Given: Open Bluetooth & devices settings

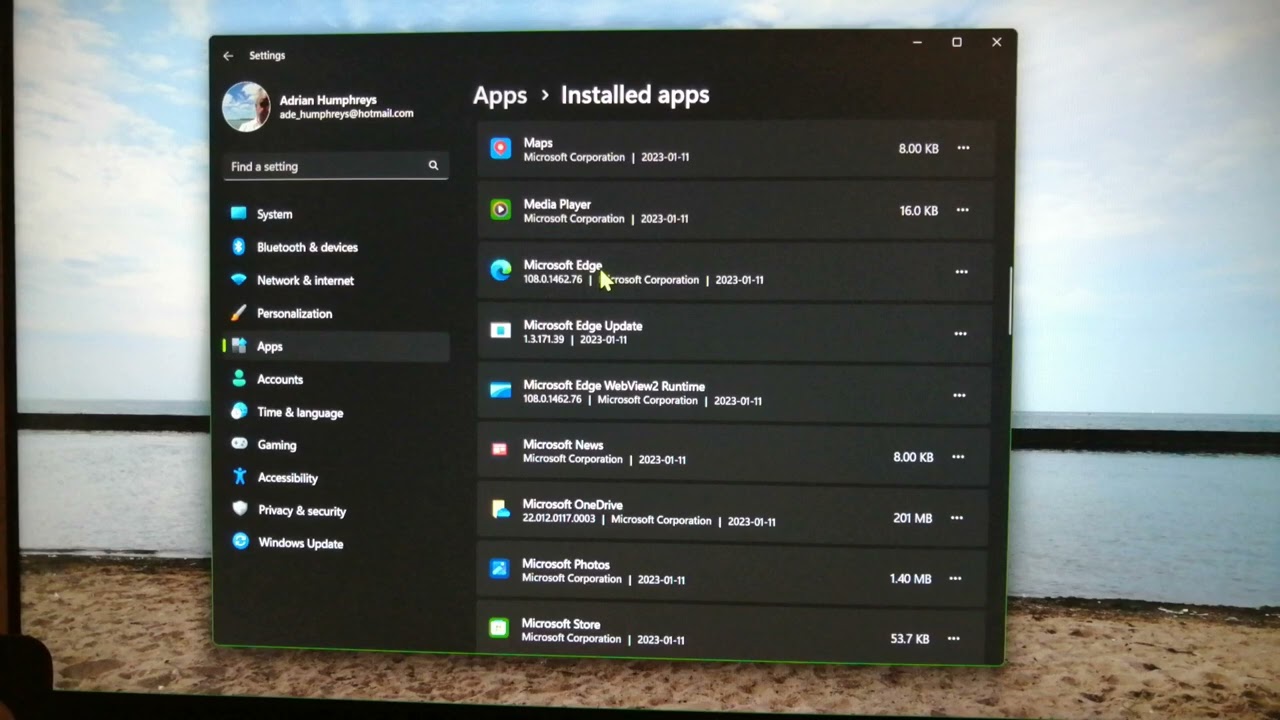Looking at the screenshot, I should coord(335,247).
